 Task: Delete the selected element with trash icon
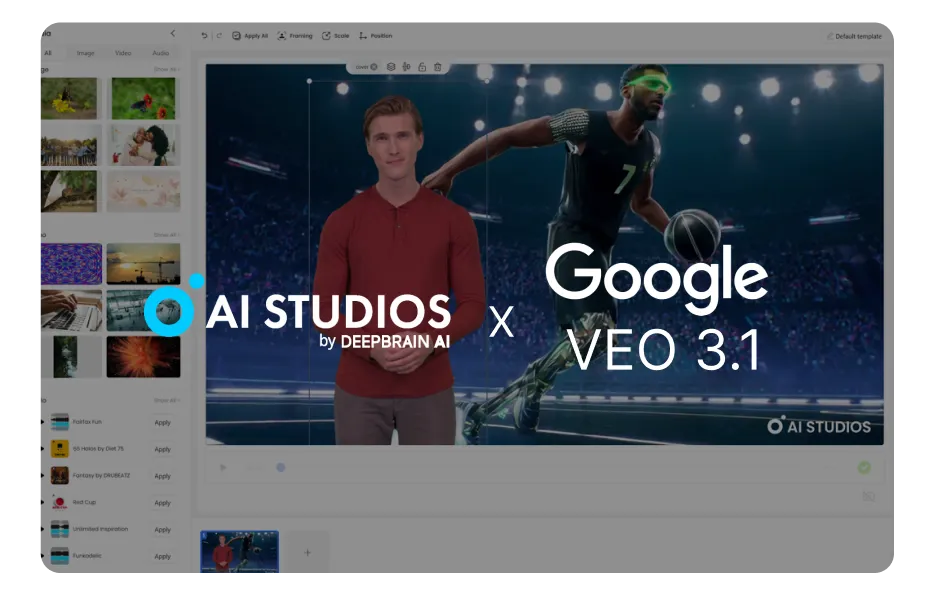pos(438,67)
